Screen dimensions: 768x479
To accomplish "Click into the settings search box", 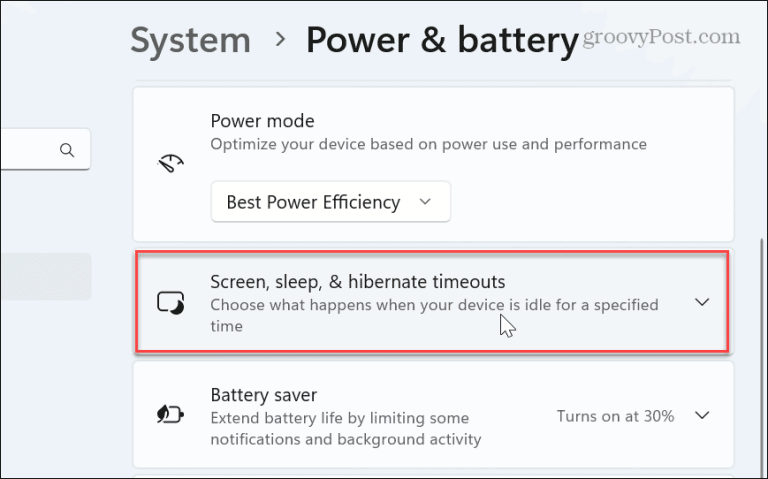I will [45, 149].
